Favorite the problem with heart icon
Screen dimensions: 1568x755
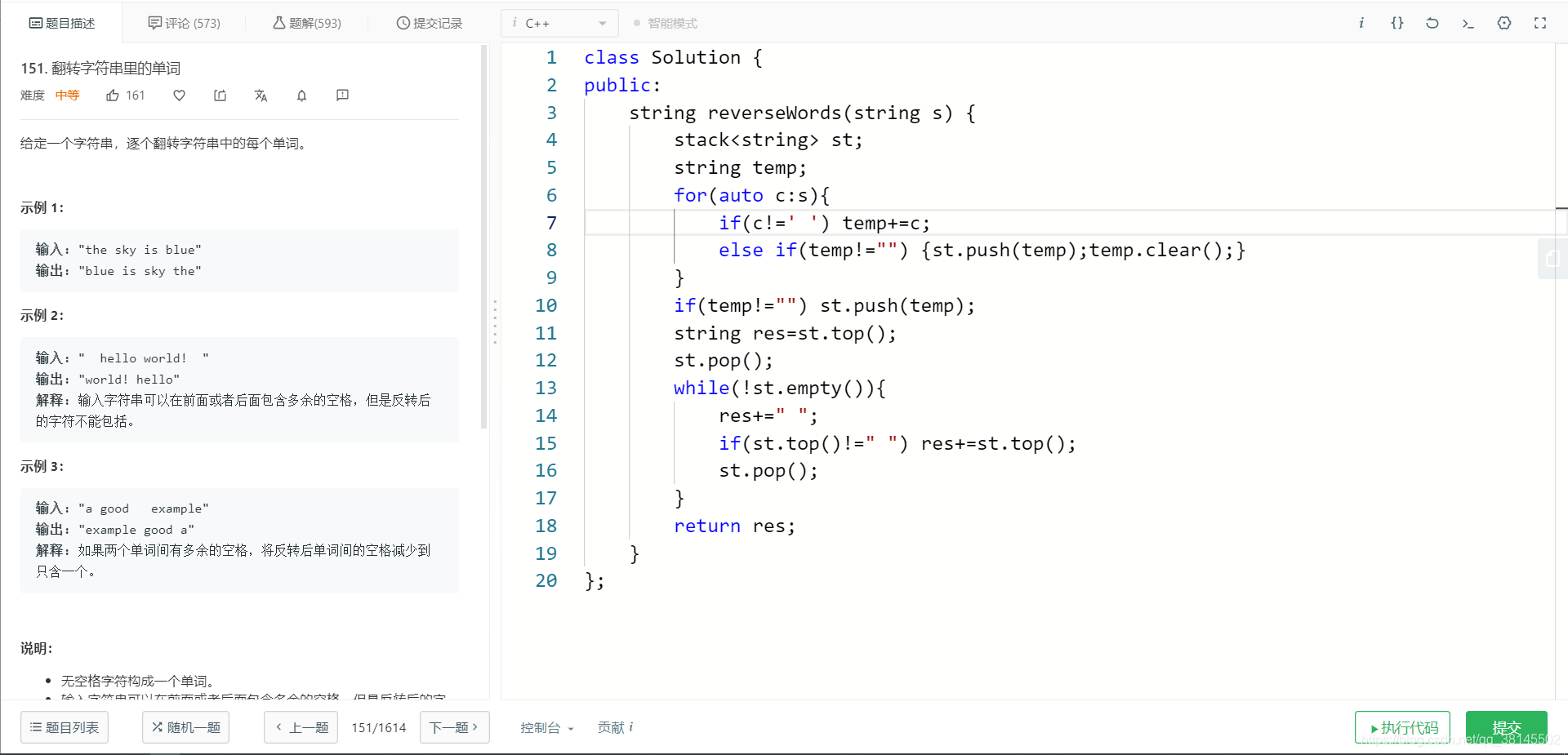tap(179, 95)
